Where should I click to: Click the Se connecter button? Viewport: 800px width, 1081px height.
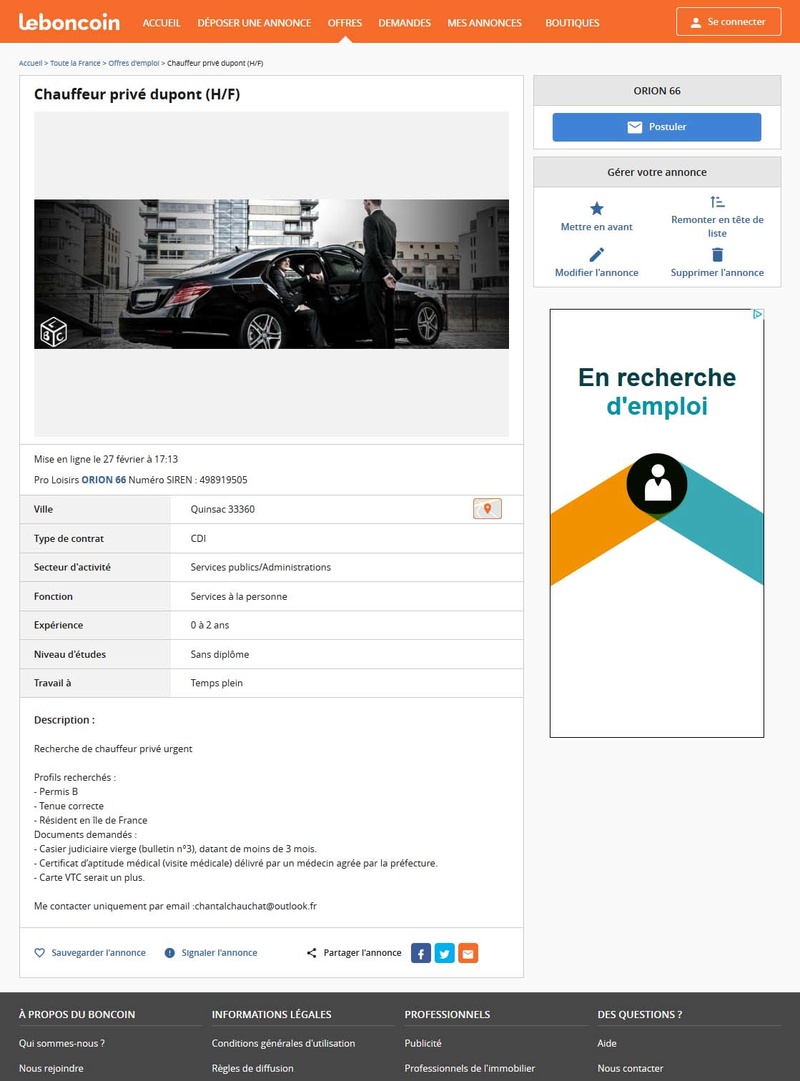click(728, 21)
